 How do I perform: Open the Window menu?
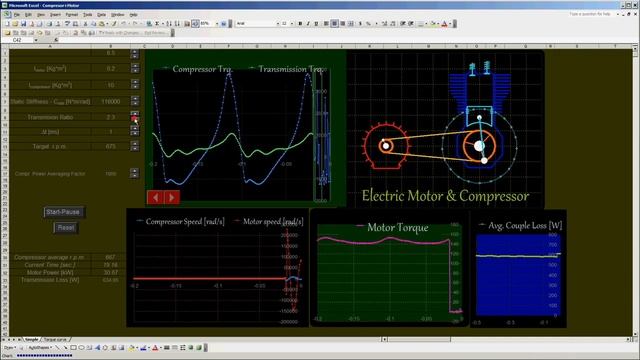[118, 15]
